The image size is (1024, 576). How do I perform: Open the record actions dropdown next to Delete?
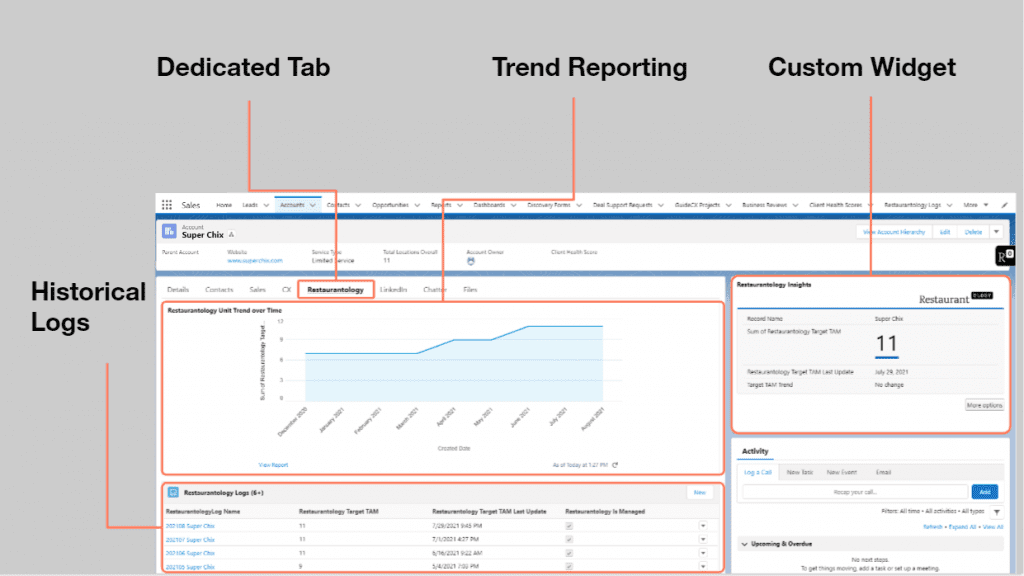click(997, 232)
